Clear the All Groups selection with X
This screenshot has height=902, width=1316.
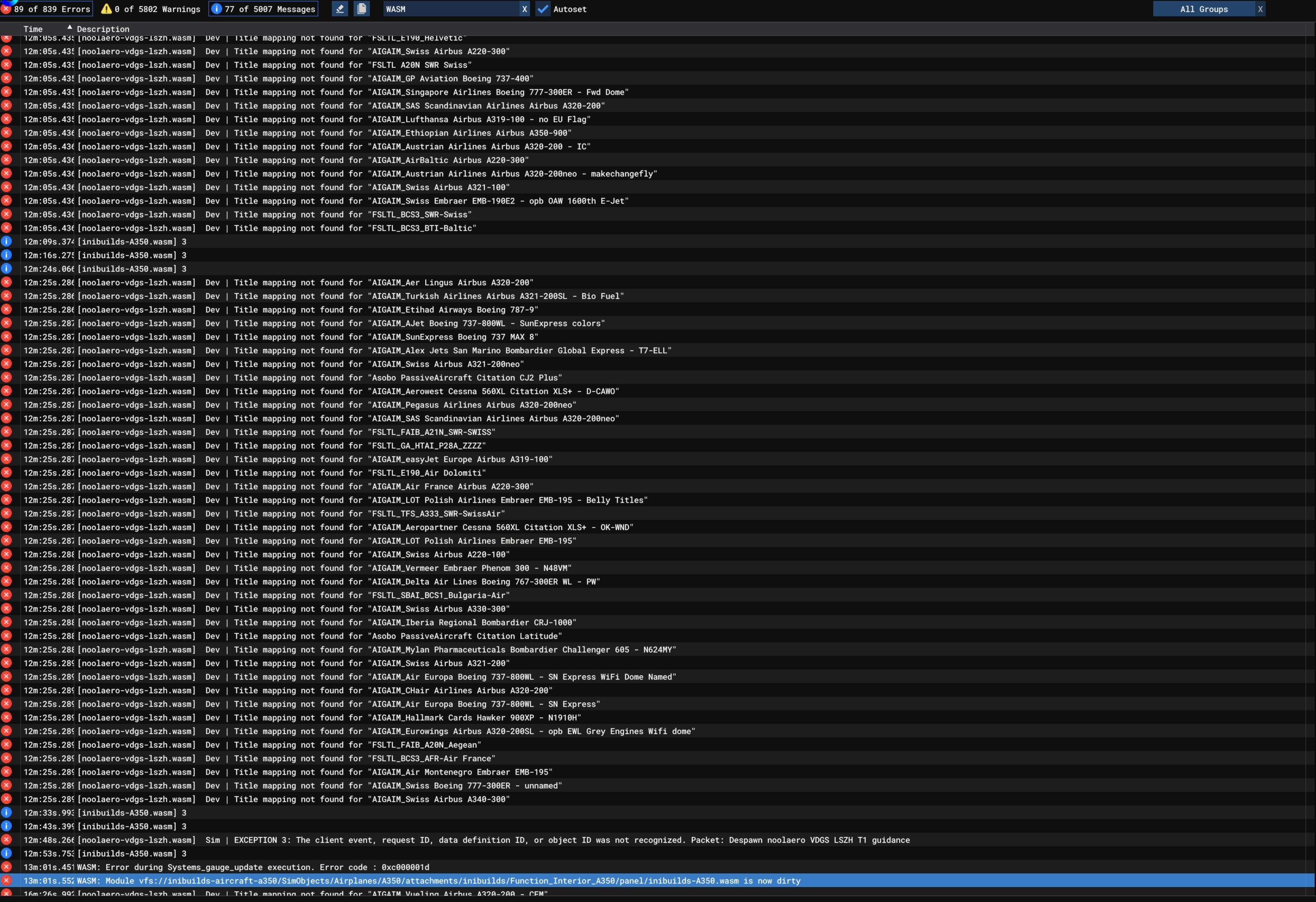1260,9
